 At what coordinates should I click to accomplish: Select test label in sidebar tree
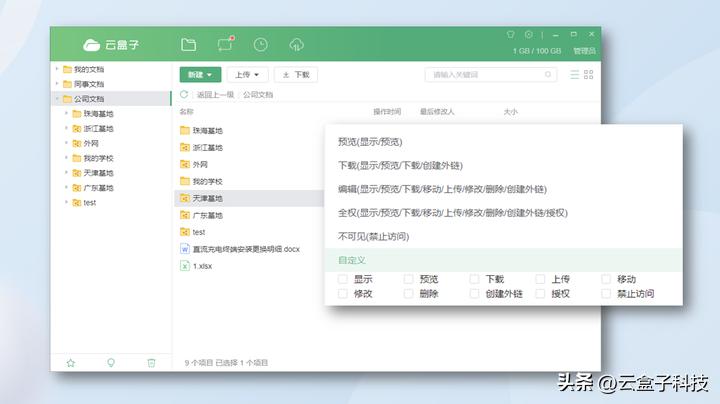coord(90,202)
